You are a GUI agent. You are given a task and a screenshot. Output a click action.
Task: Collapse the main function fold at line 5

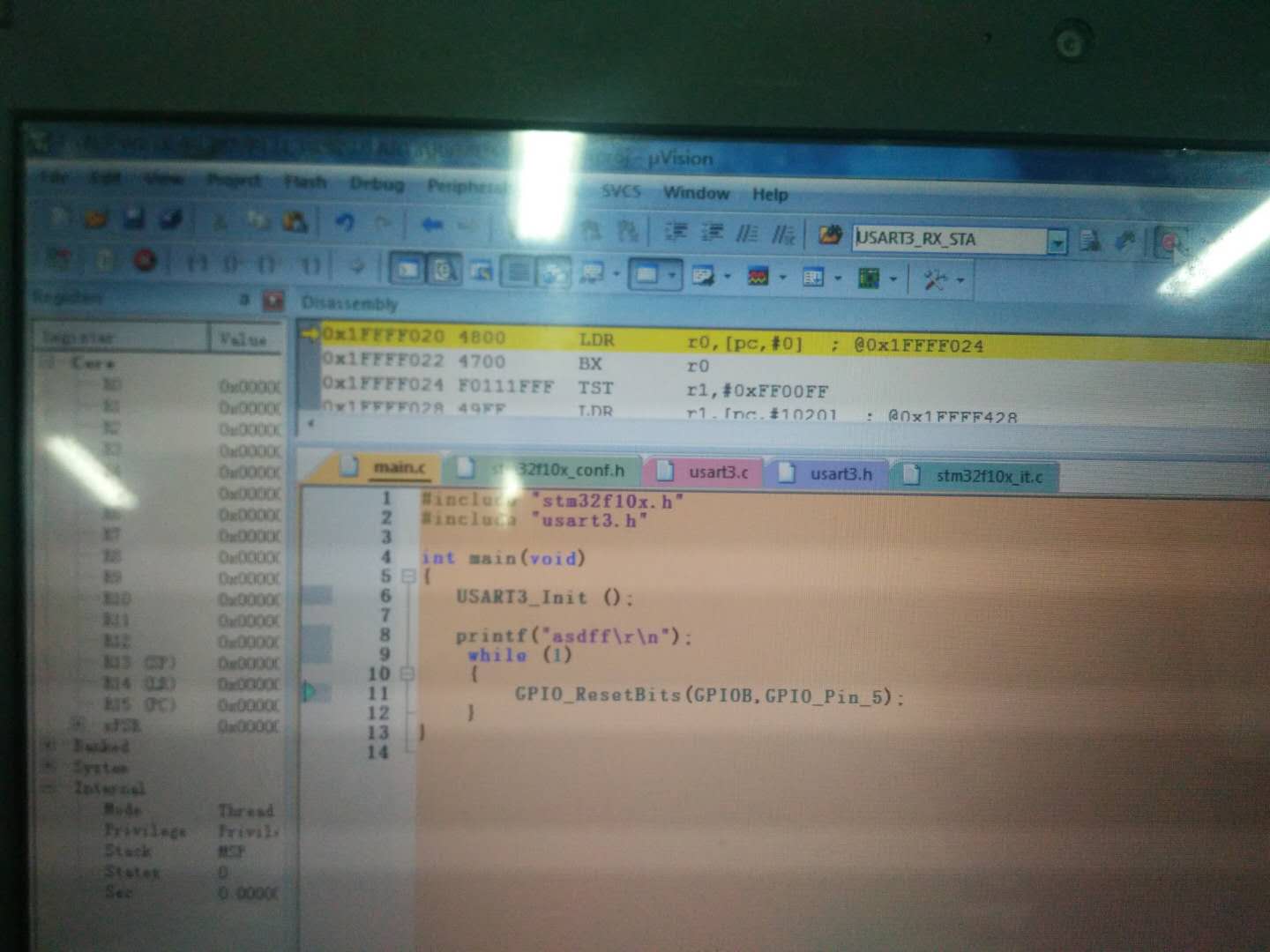coord(408,576)
